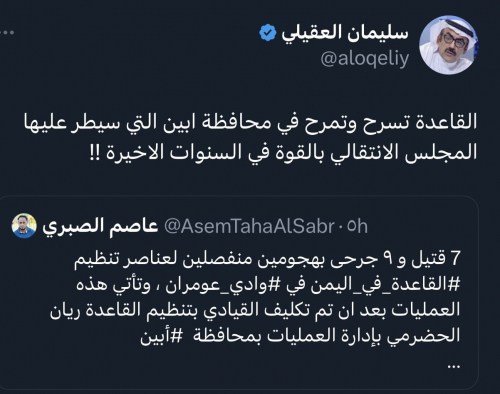This screenshot has height=394, width=500.
Task: Expand the quoted tweet via trailing ellipsis
Action: [454, 366]
